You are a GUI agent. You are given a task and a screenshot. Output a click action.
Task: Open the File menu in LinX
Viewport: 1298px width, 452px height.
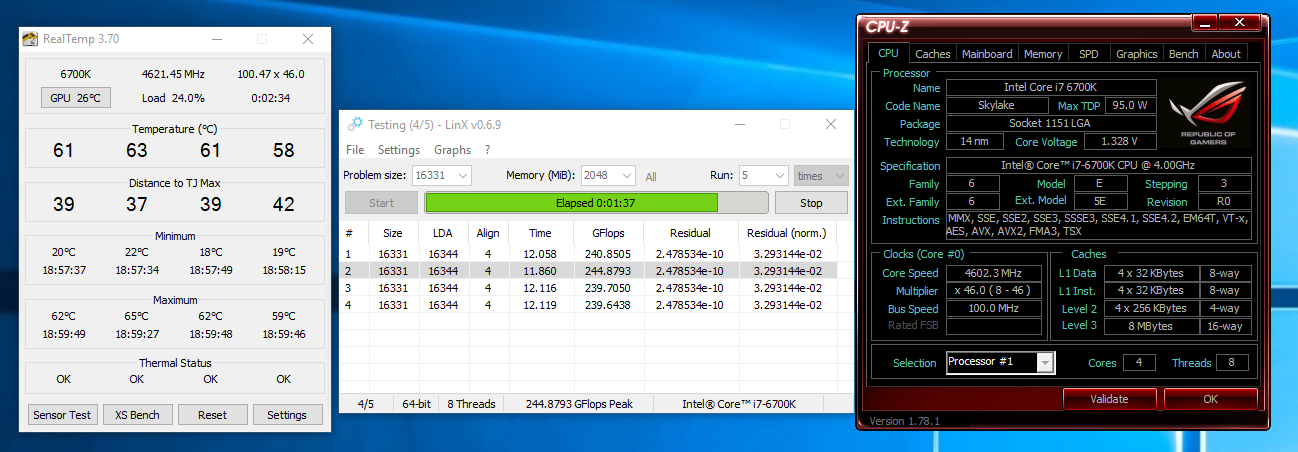(x=355, y=150)
